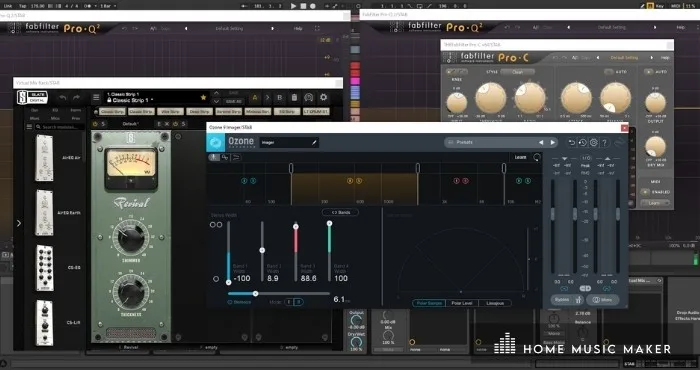Switch to Lissajous vectorscope tab

click(495, 303)
